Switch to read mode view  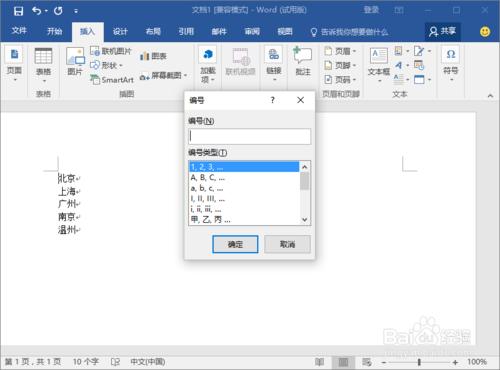click(x=320, y=362)
